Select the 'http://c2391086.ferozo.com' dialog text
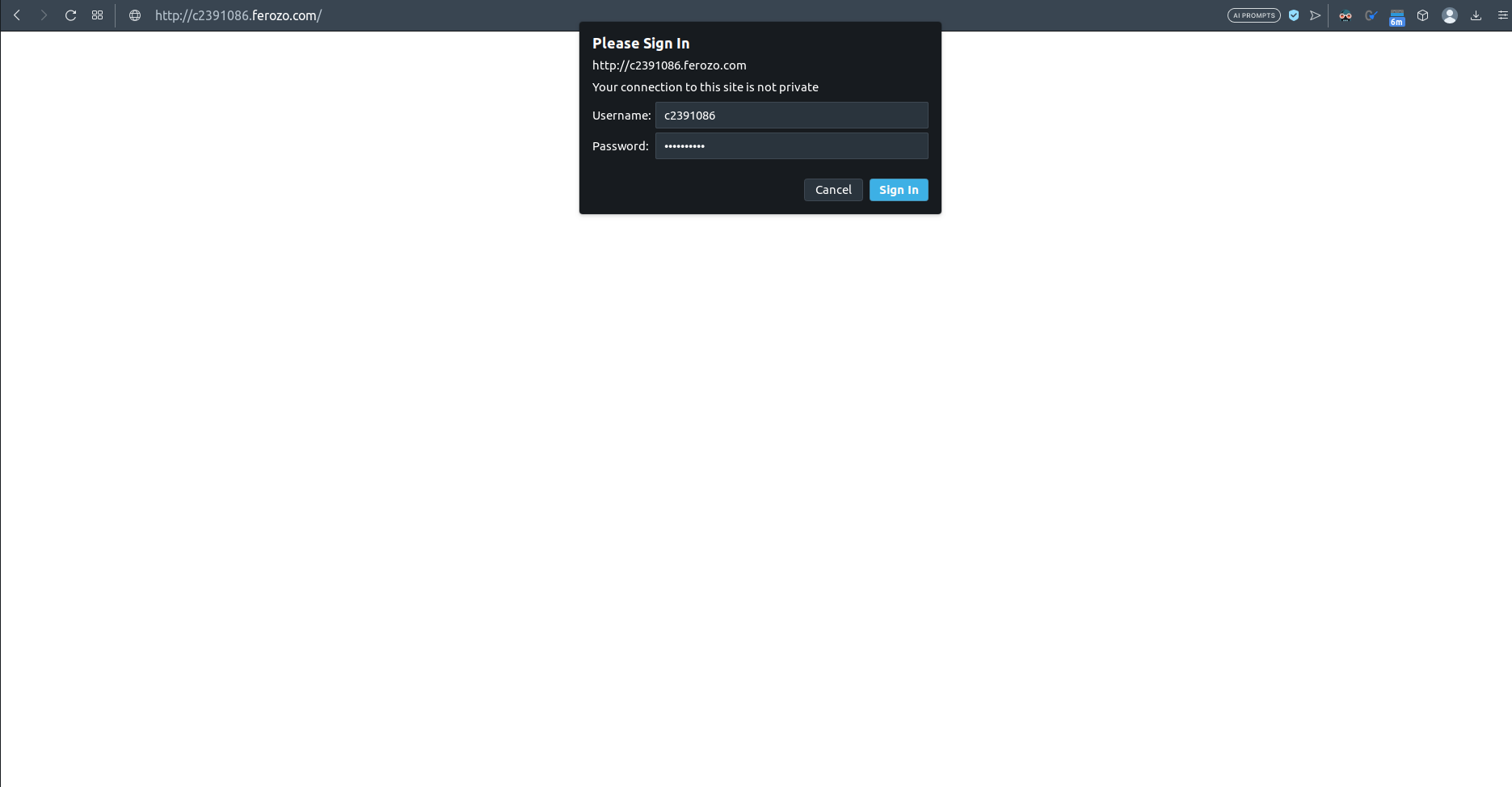Screen dimensions: 1512x787 coord(669,65)
